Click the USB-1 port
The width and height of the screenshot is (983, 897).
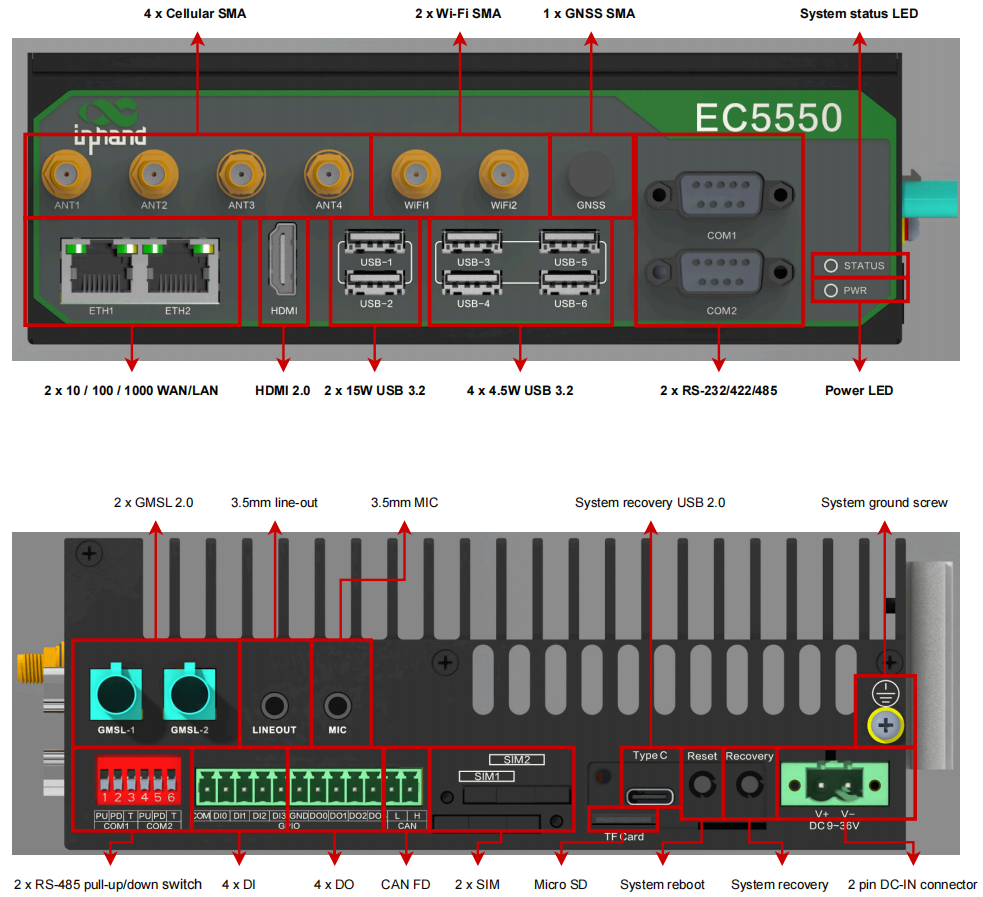click(x=375, y=242)
